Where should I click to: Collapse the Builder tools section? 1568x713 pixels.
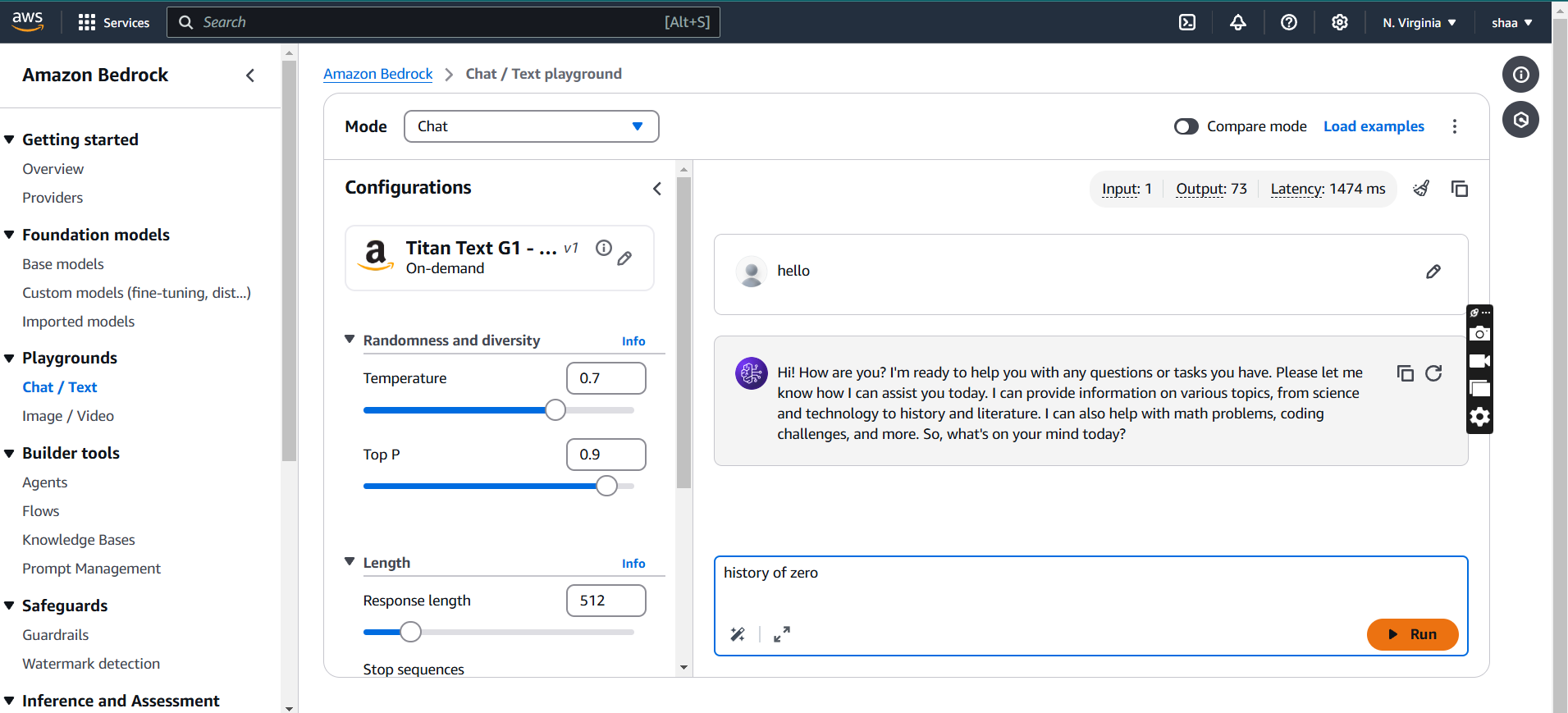point(10,453)
